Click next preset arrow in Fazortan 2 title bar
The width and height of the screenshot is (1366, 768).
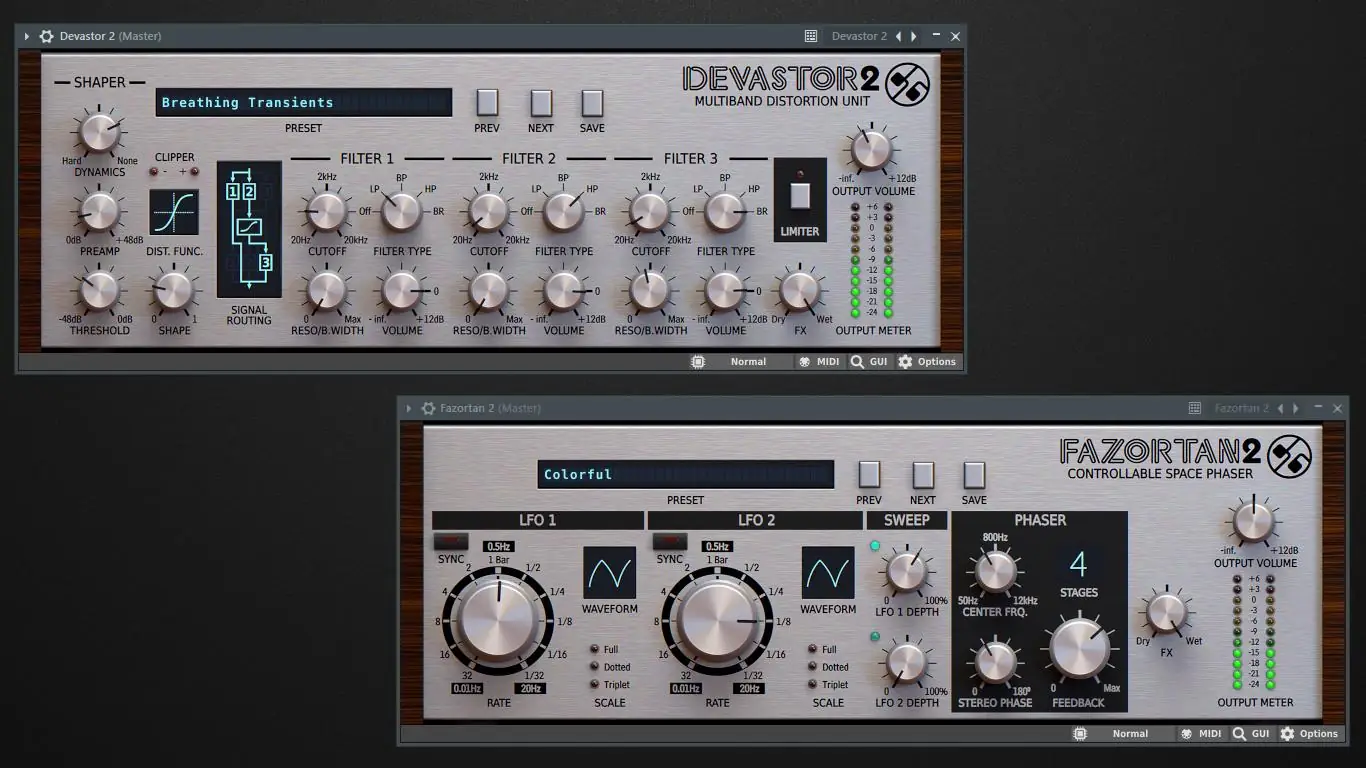pyautogui.click(x=1296, y=408)
